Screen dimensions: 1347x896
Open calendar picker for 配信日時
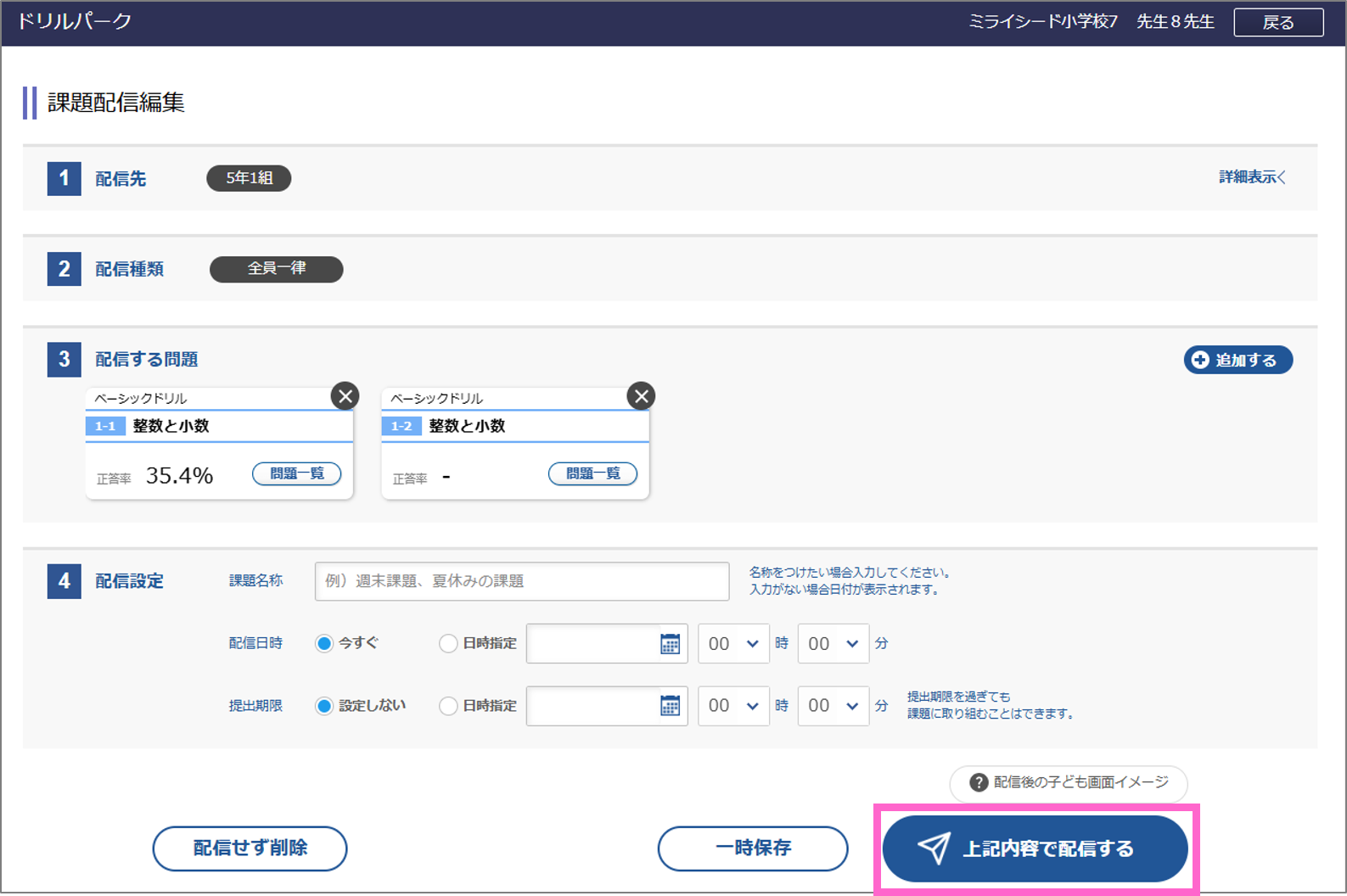[x=671, y=644]
